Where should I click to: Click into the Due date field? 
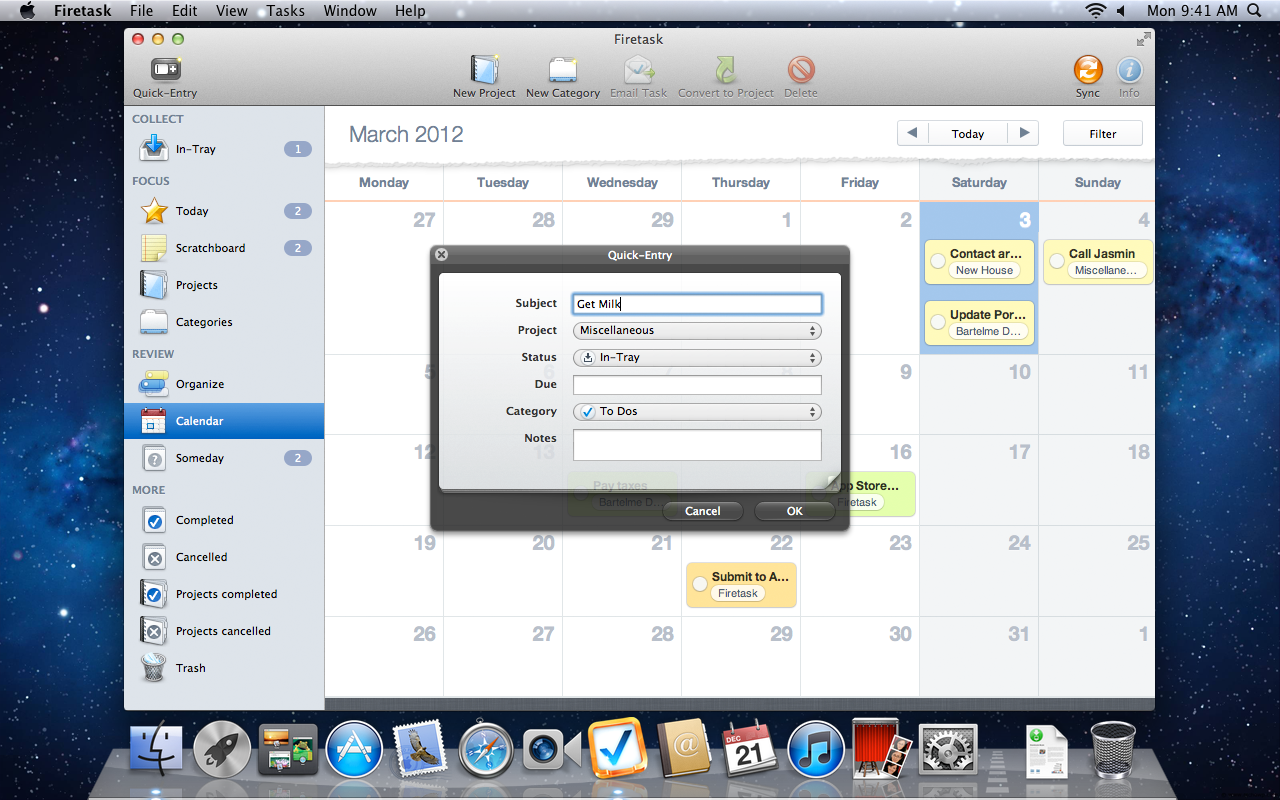click(x=697, y=385)
